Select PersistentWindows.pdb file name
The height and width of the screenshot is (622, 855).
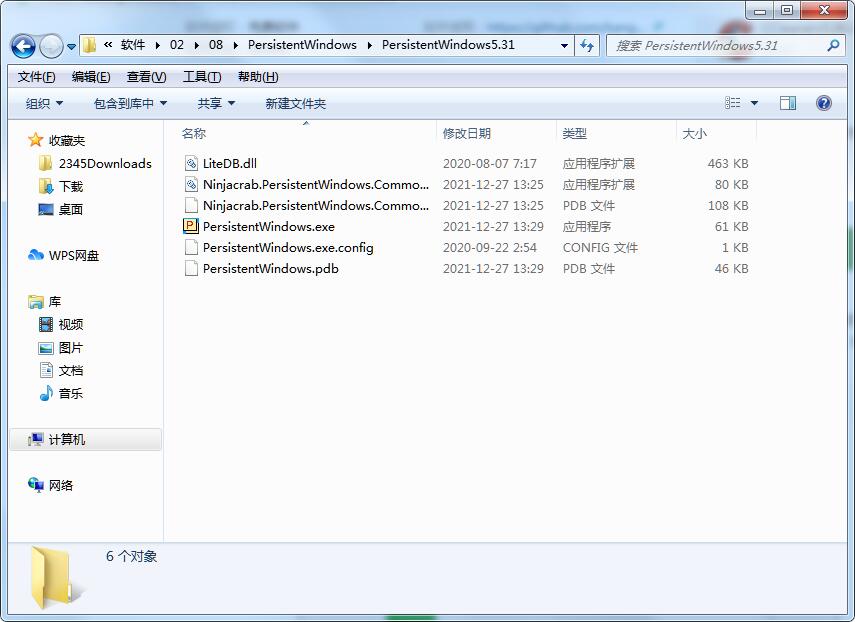[x=270, y=269]
